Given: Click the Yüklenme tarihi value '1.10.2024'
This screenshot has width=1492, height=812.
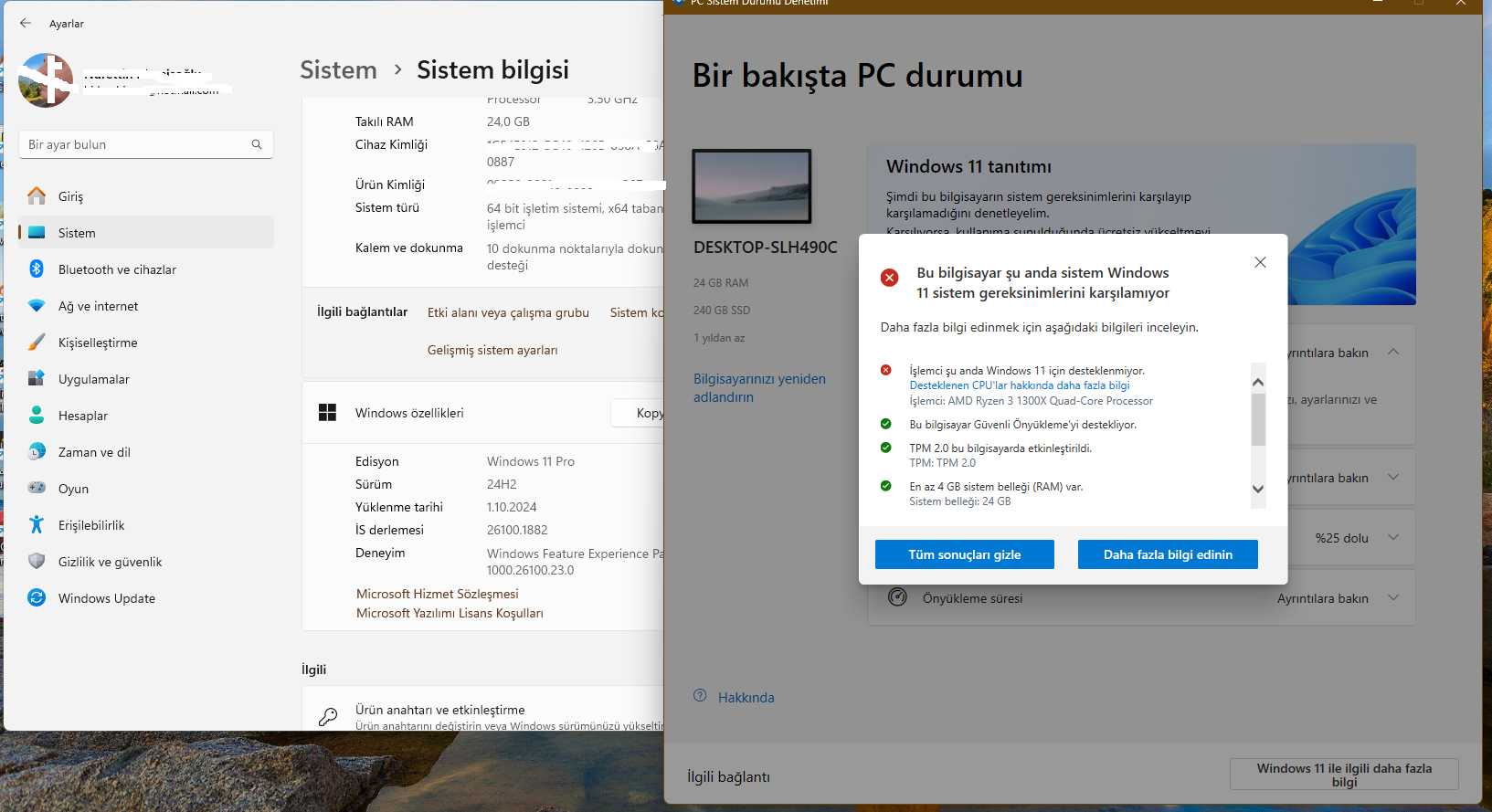Looking at the screenshot, I should tap(512, 507).
